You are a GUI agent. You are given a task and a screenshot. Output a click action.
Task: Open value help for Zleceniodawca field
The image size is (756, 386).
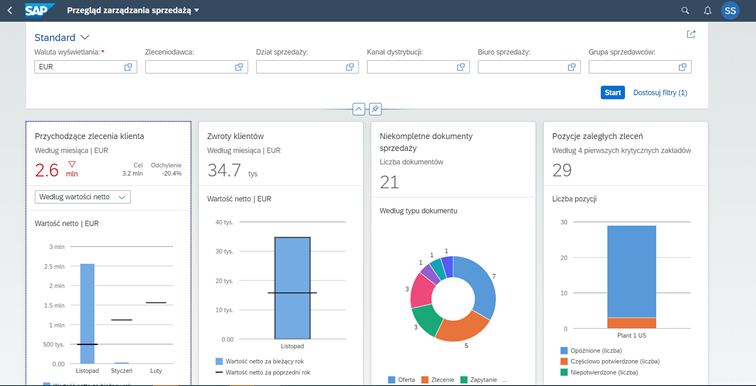click(x=239, y=67)
